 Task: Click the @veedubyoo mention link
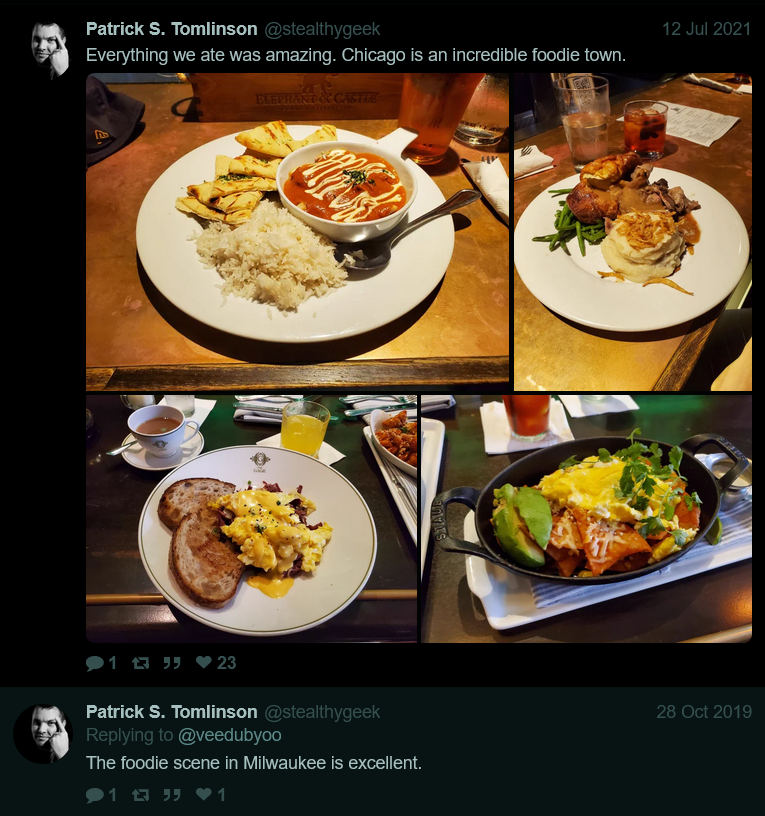click(230, 735)
